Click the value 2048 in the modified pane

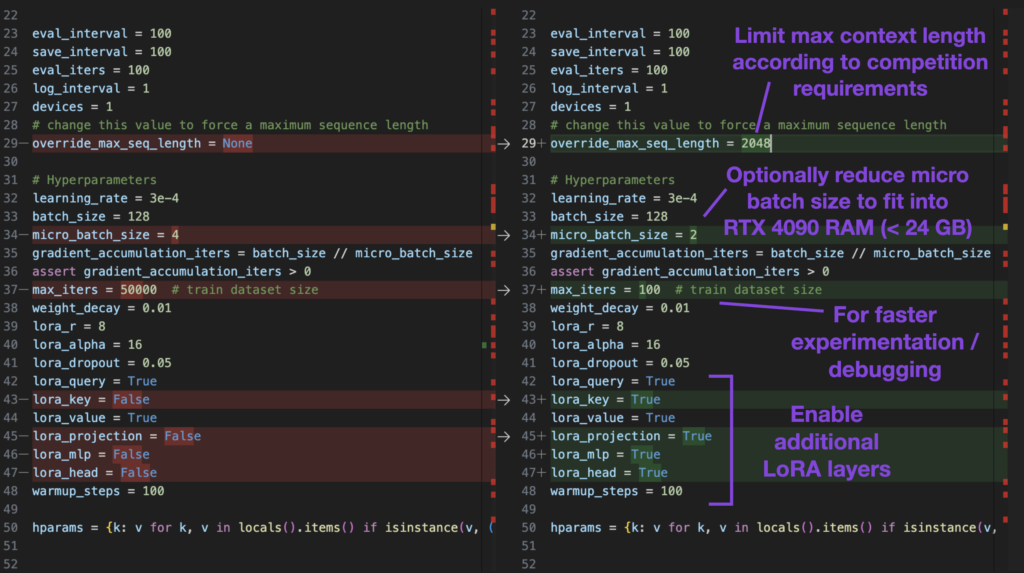pyautogui.click(x=756, y=144)
